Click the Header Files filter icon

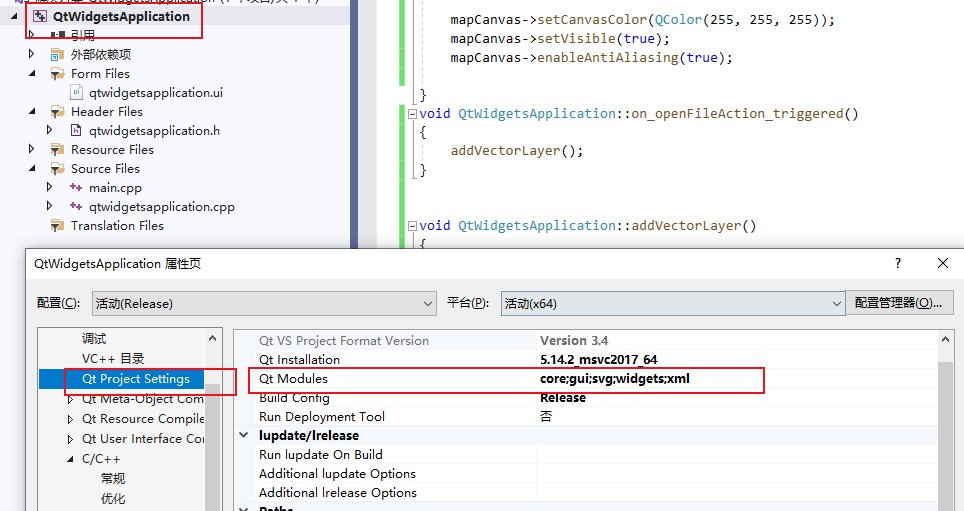(x=57, y=112)
